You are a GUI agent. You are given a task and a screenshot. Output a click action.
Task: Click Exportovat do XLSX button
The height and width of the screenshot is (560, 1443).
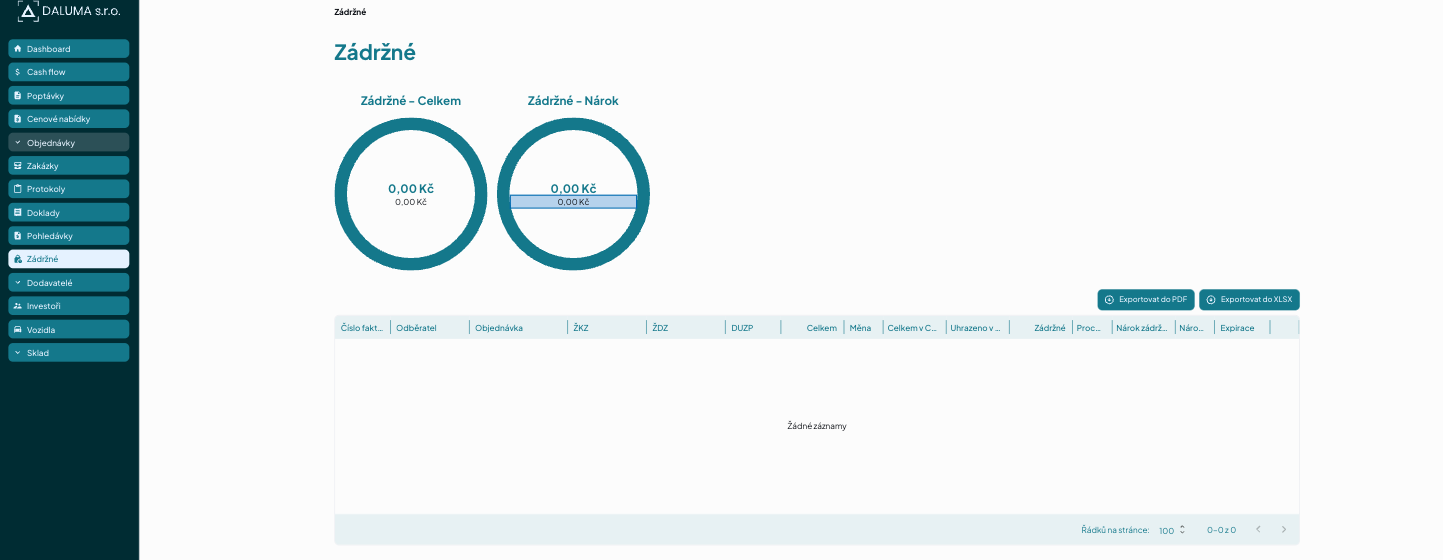tap(1249, 300)
